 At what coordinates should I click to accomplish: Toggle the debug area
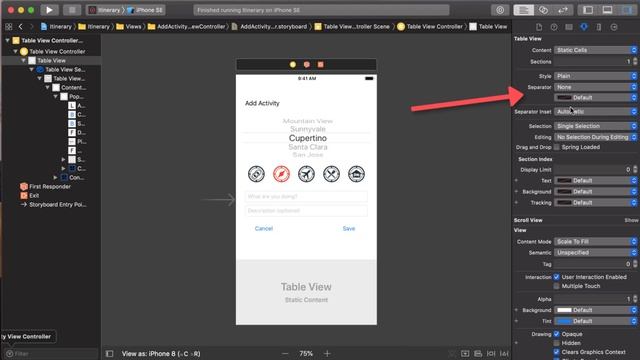[x=607, y=10]
